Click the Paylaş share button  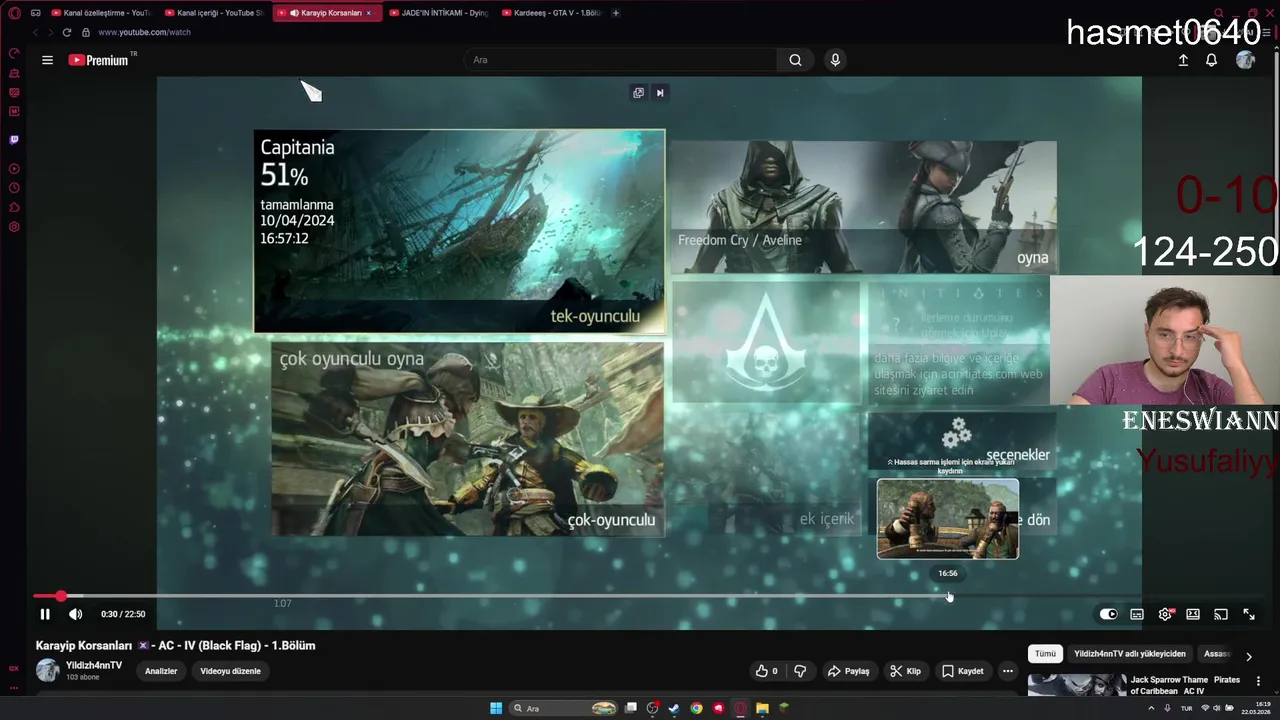[848, 671]
